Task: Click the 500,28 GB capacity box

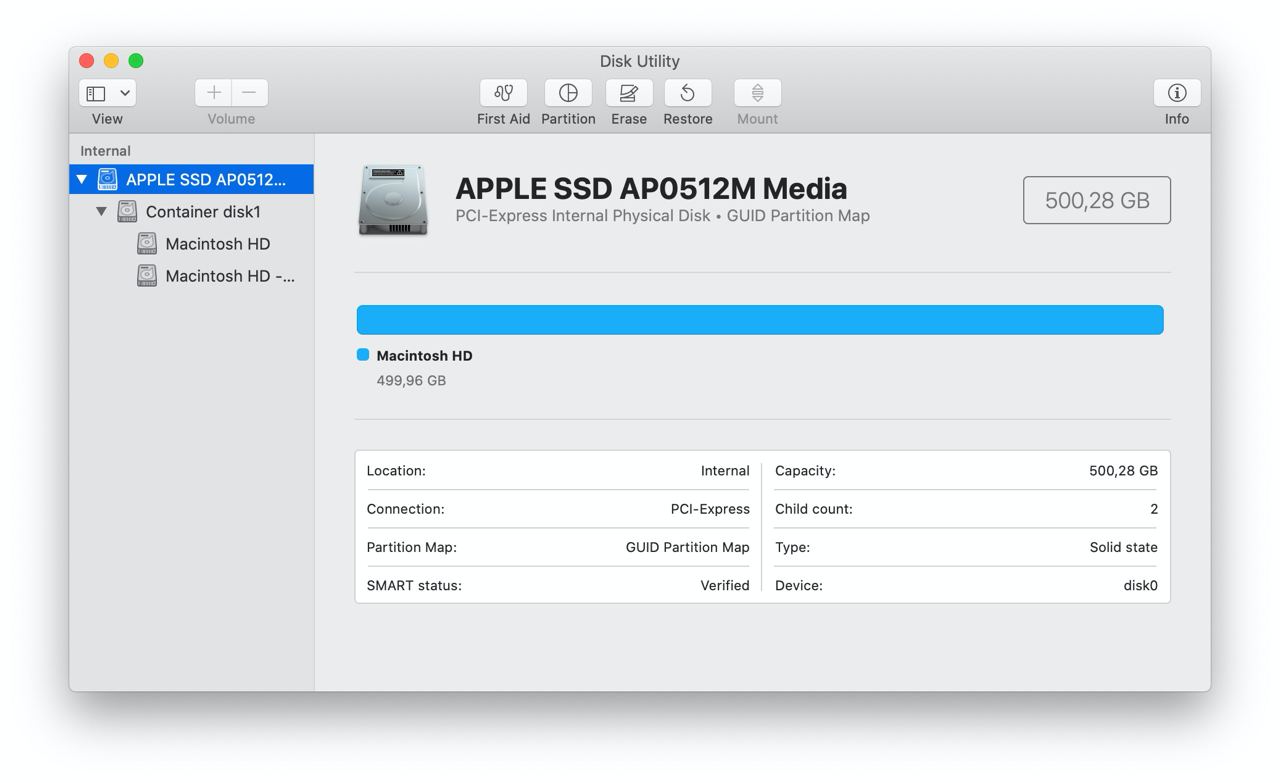Action: 1097,200
